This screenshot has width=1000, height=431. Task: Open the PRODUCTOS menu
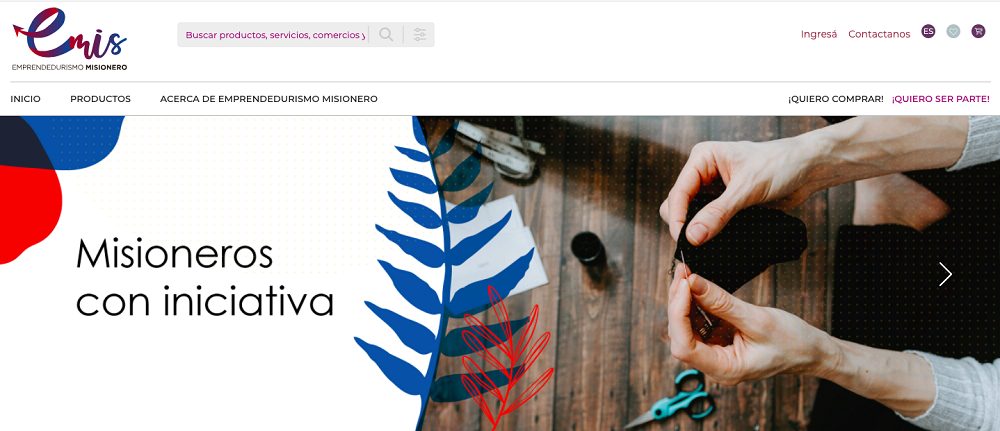100,99
